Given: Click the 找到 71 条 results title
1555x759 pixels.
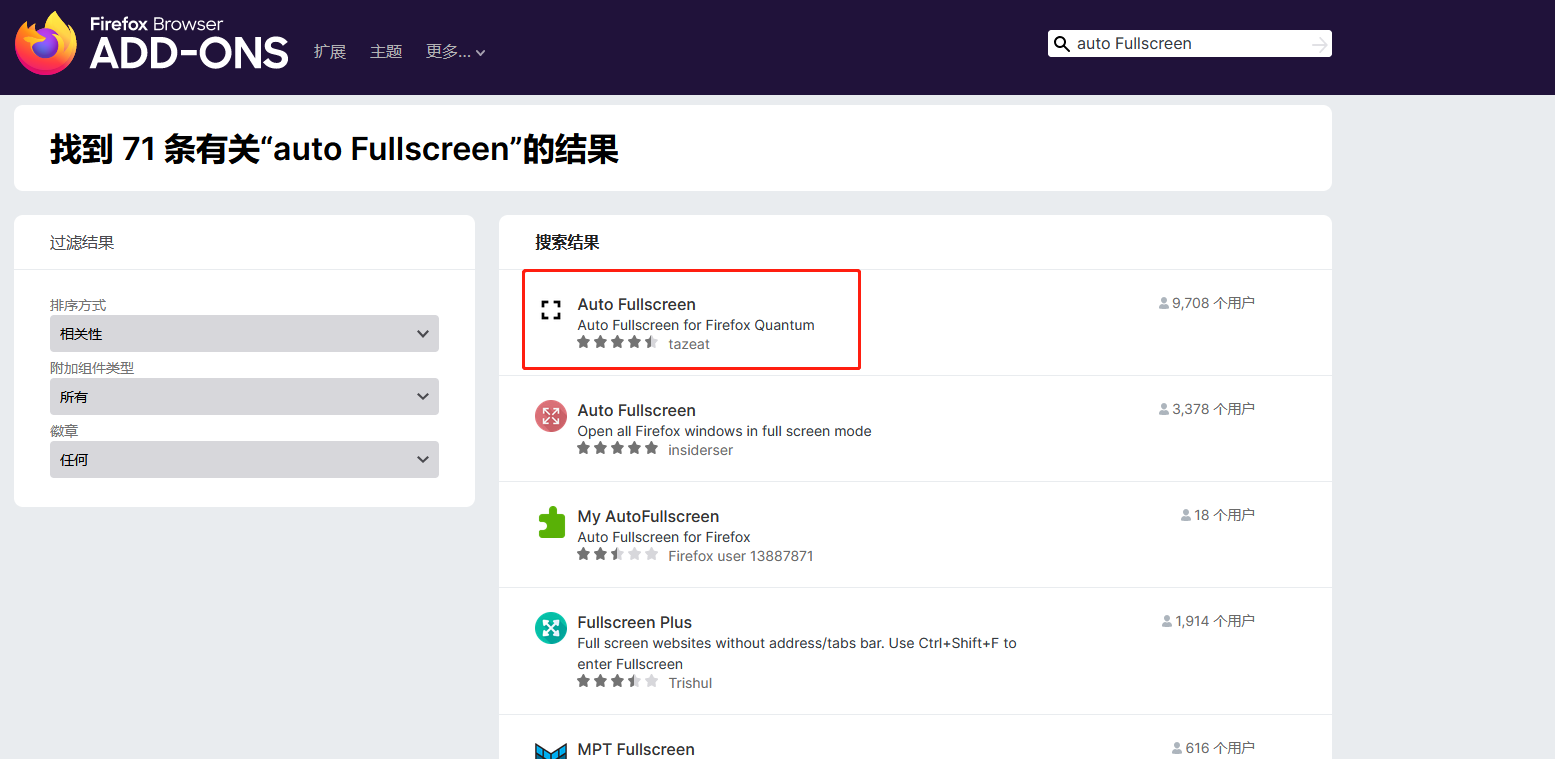Looking at the screenshot, I should (x=334, y=149).
